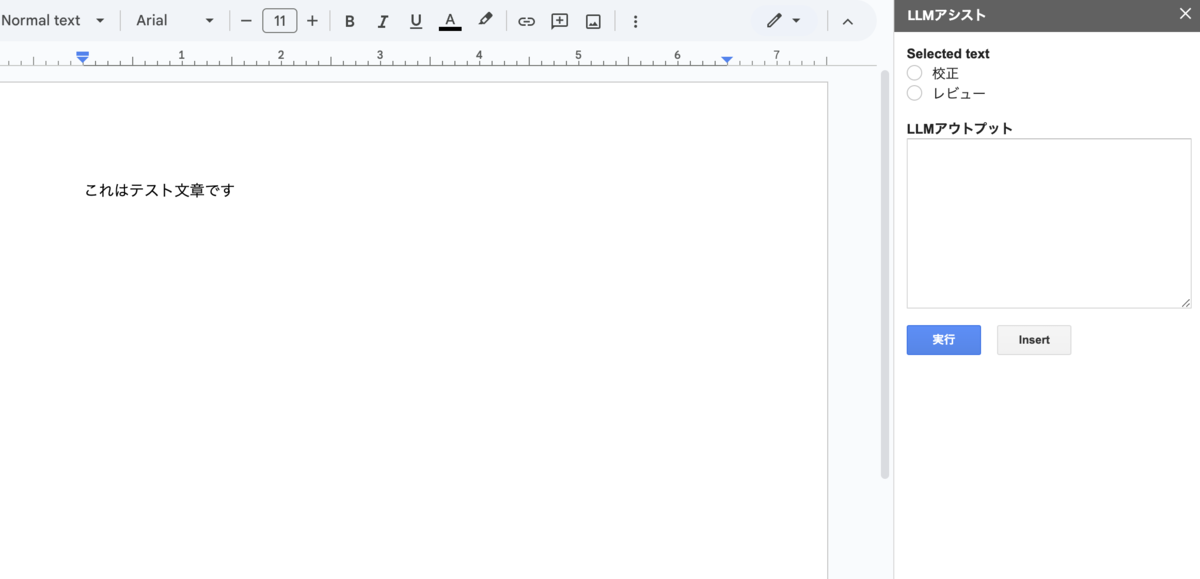Image resolution: width=1200 pixels, height=579 pixels.
Task: Click the LLMアシスト sidebar title
Action: click(x=946, y=15)
